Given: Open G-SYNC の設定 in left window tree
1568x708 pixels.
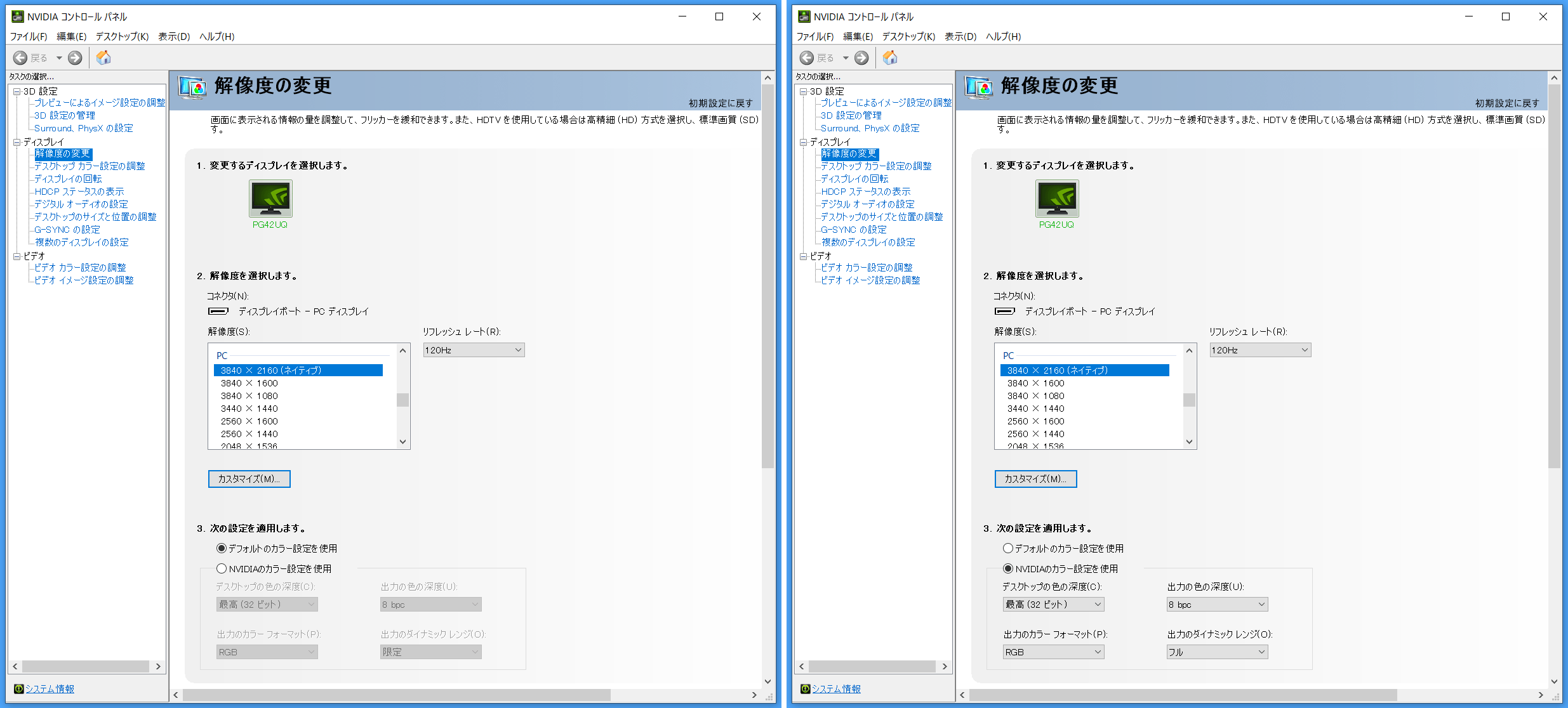Looking at the screenshot, I should tap(67, 230).
